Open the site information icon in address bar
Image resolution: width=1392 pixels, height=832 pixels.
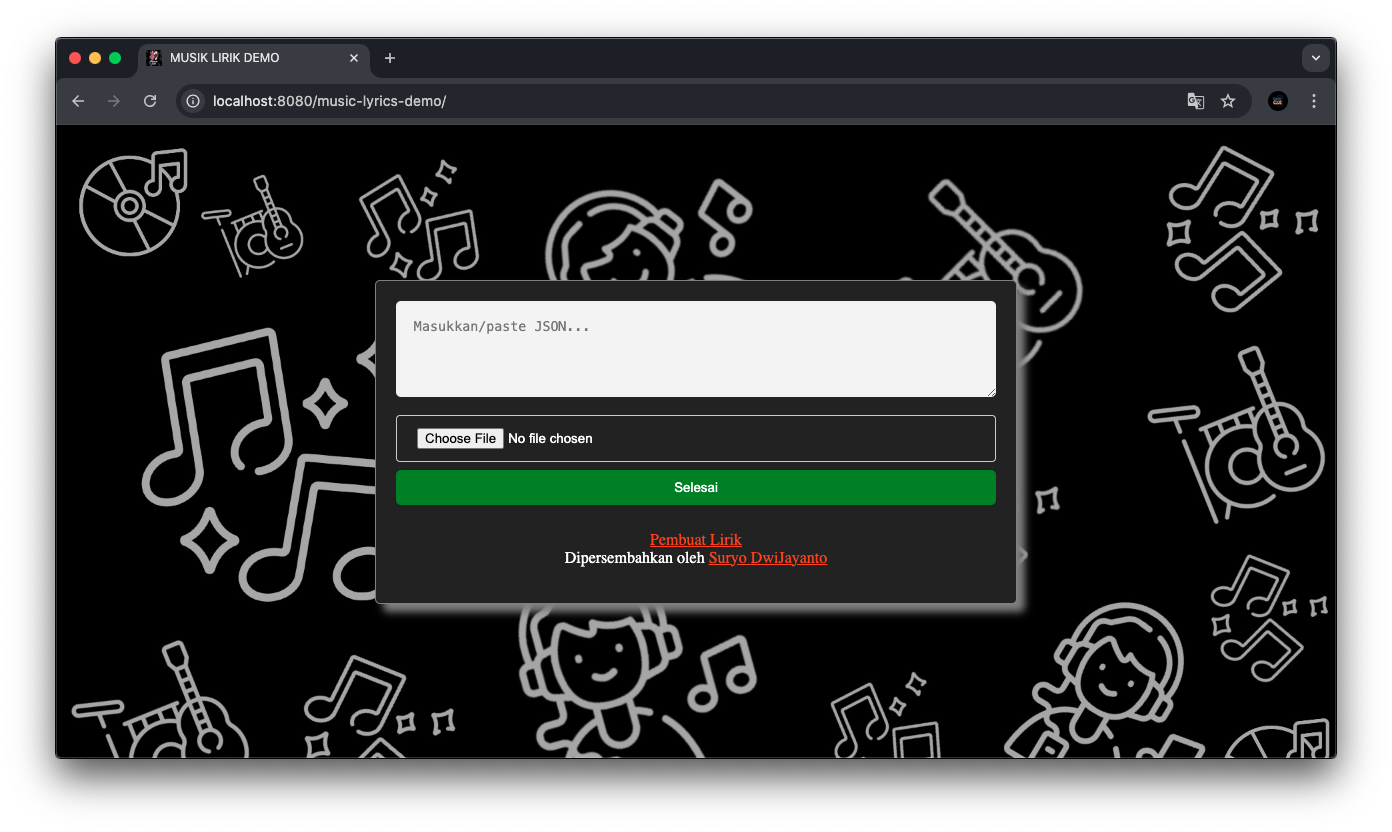(191, 101)
